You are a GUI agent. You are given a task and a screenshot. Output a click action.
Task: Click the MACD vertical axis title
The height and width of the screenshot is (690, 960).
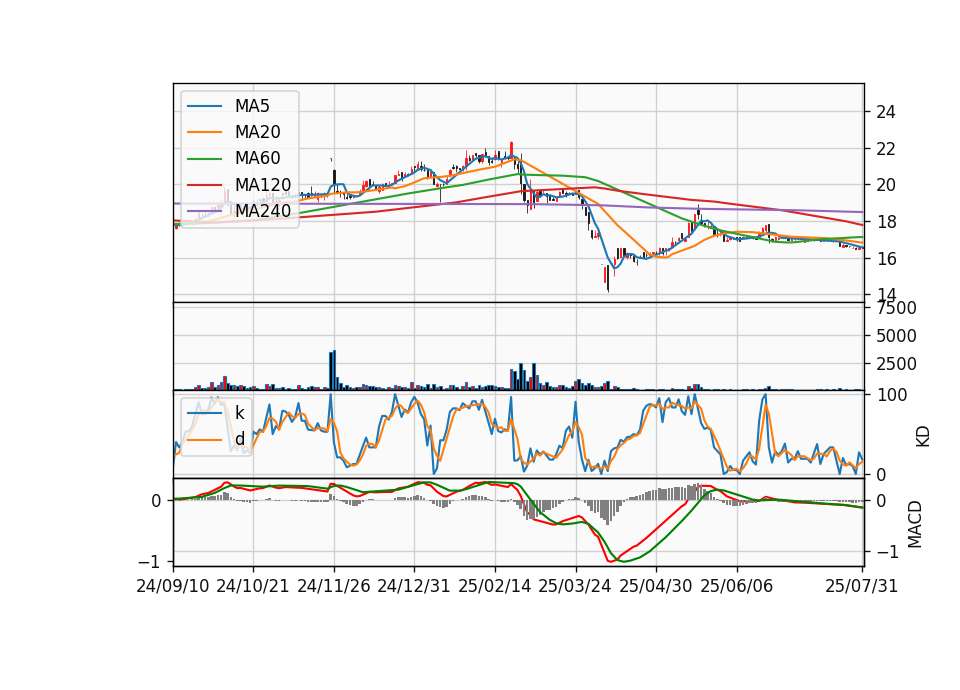915,524
